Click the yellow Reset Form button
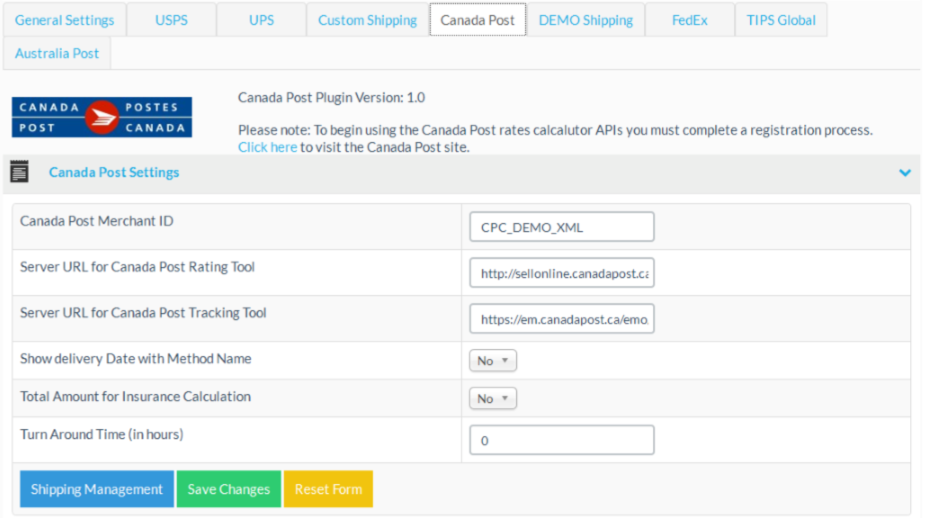The image size is (931, 518). click(x=328, y=489)
